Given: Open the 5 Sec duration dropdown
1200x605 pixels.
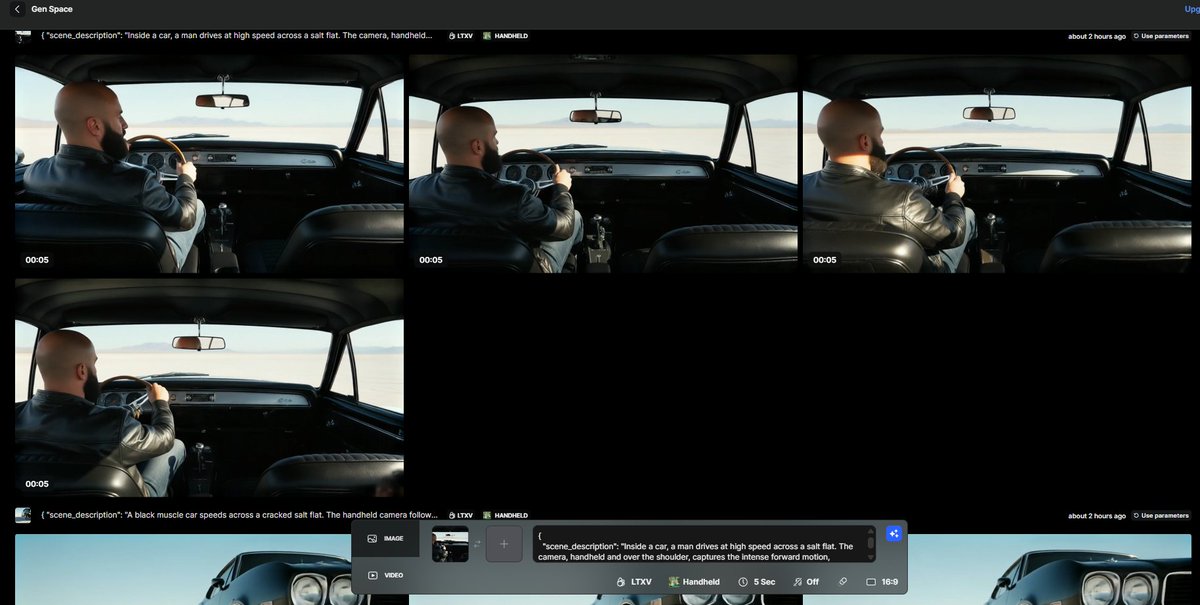Looking at the screenshot, I should click(757, 582).
